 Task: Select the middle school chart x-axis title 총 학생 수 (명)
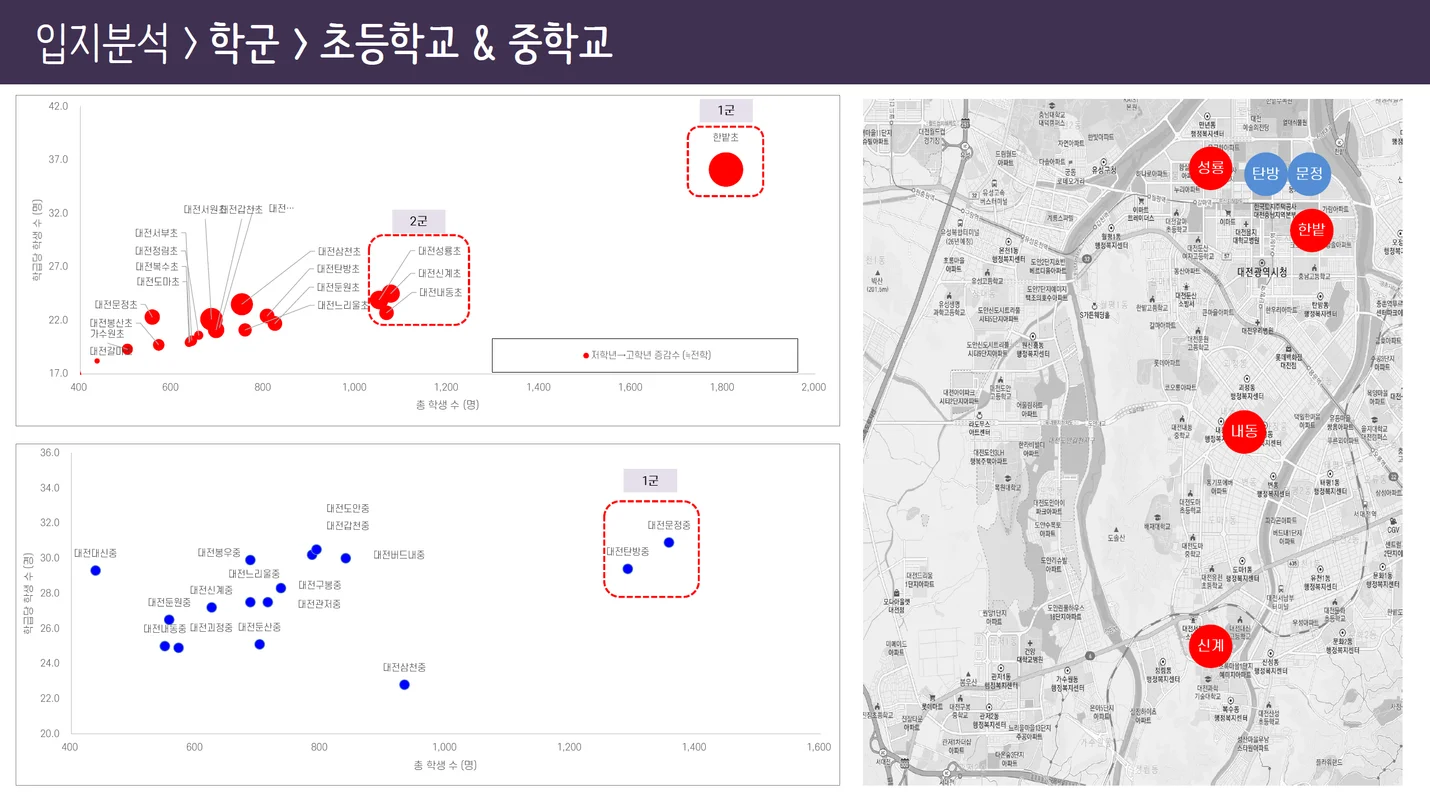point(445,764)
